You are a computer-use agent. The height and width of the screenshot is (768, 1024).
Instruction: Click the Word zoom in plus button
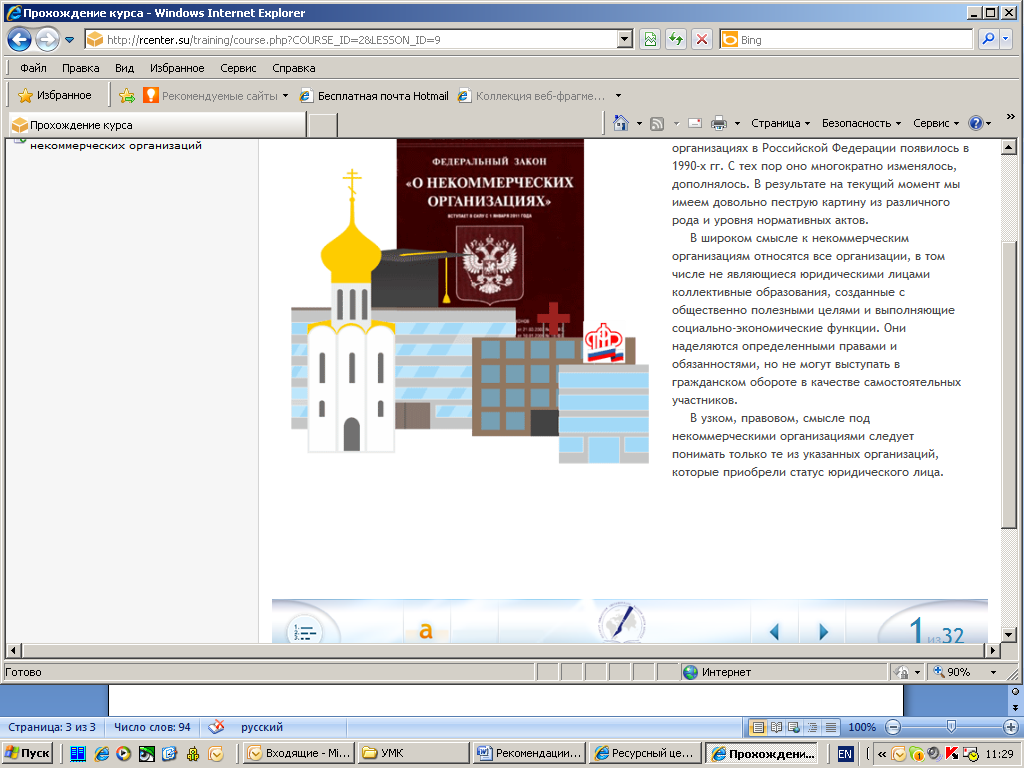point(1011,727)
